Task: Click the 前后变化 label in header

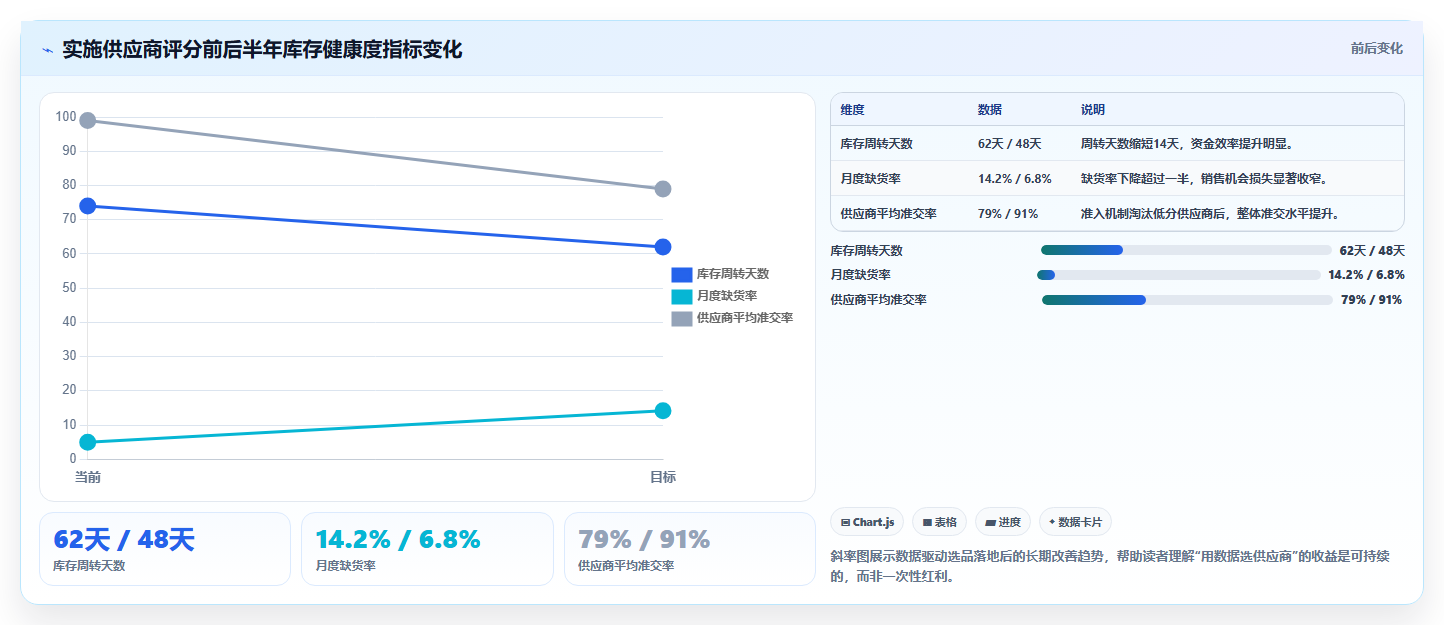Action: [1376, 48]
